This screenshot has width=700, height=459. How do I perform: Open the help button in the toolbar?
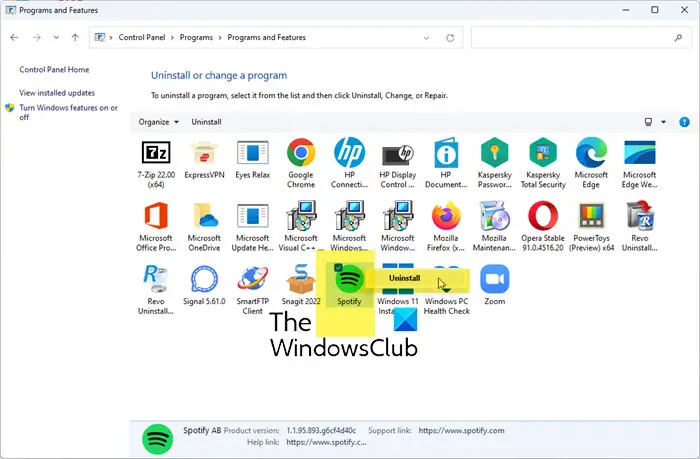684,122
